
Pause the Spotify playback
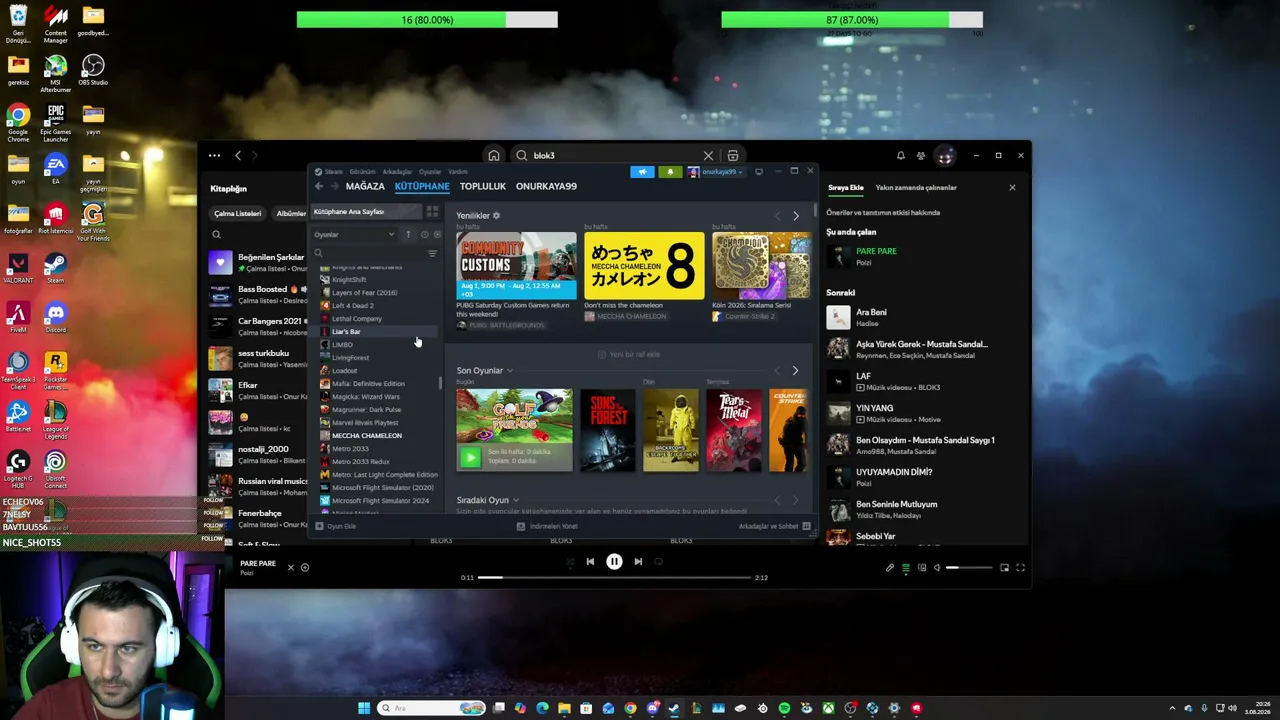(x=614, y=562)
